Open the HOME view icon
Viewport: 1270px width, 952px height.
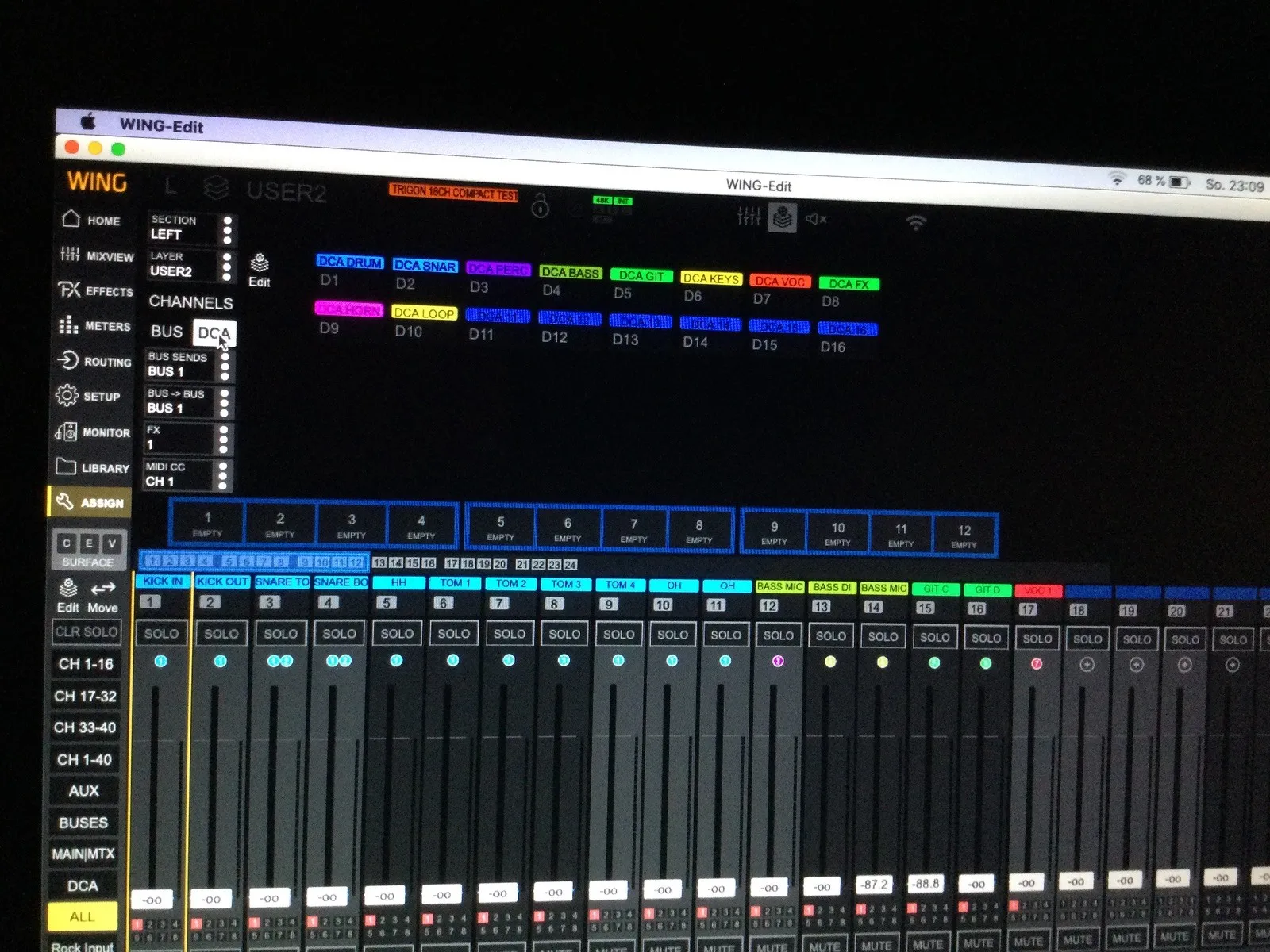tap(71, 219)
